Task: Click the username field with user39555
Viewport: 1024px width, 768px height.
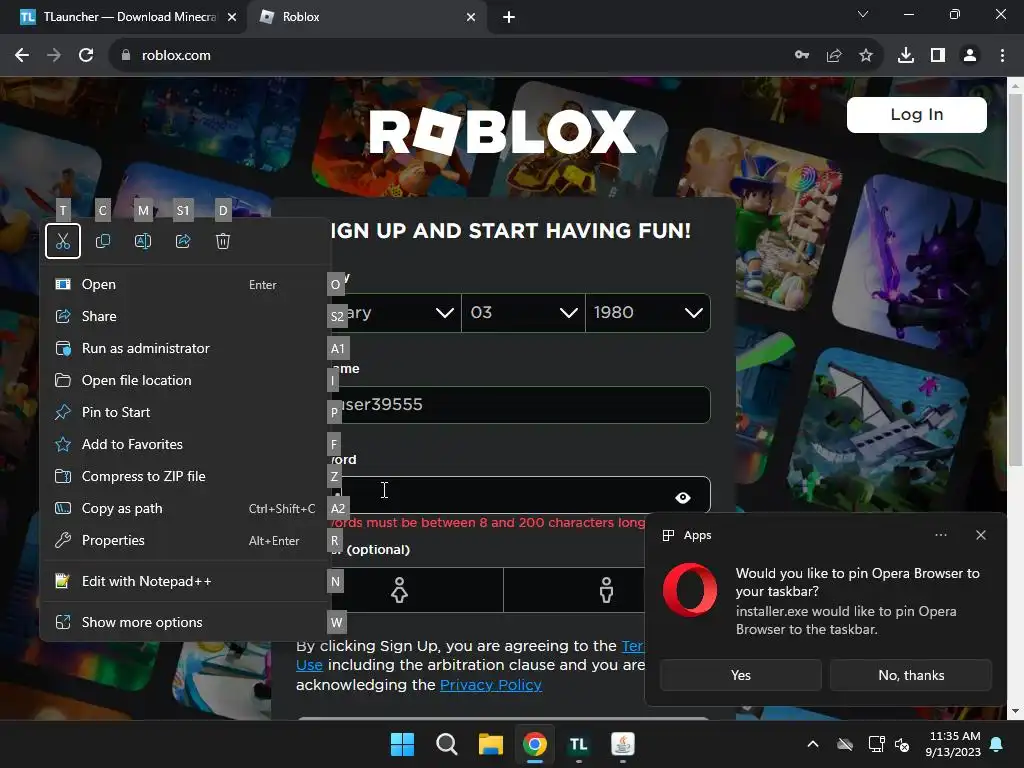Action: tap(520, 405)
